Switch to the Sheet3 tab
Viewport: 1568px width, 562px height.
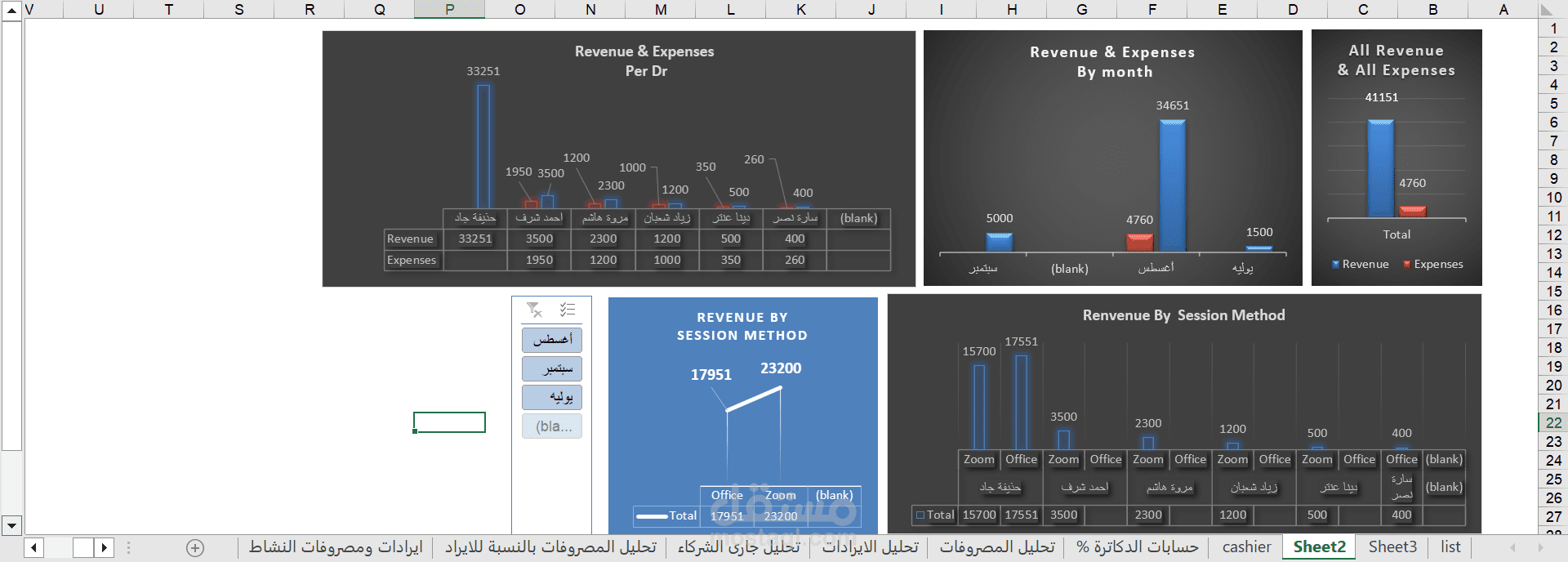pyautogui.click(x=1392, y=547)
